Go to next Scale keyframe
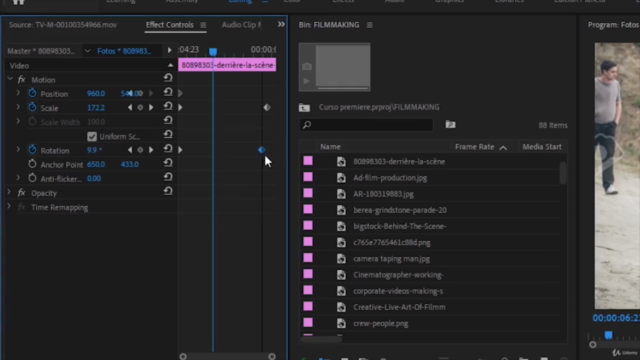Viewport: 640px width, 360px height. click(x=151, y=108)
